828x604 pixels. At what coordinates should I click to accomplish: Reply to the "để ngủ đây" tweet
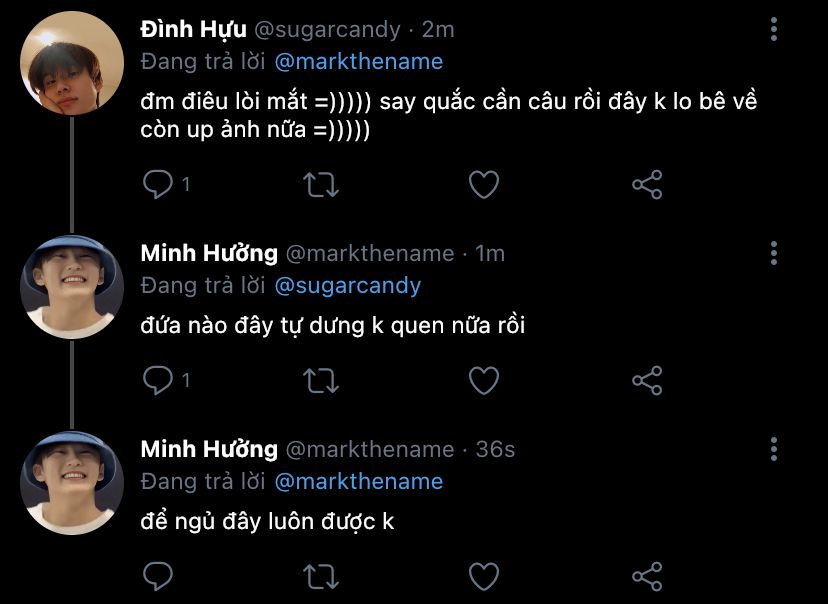pos(158,576)
